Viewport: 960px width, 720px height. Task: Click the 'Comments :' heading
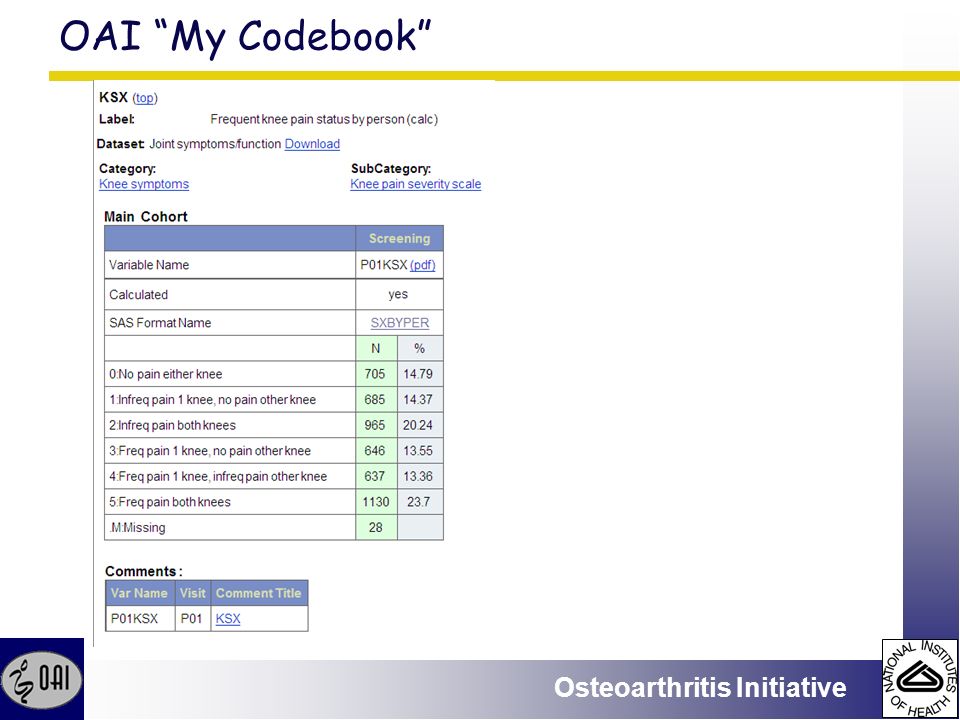pyautogui.click(x=144, y=571)
